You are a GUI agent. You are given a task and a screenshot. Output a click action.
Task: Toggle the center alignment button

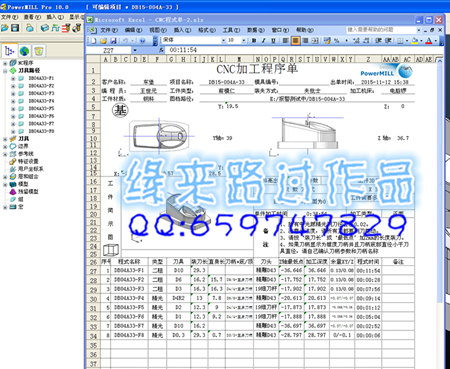[295, 41]
